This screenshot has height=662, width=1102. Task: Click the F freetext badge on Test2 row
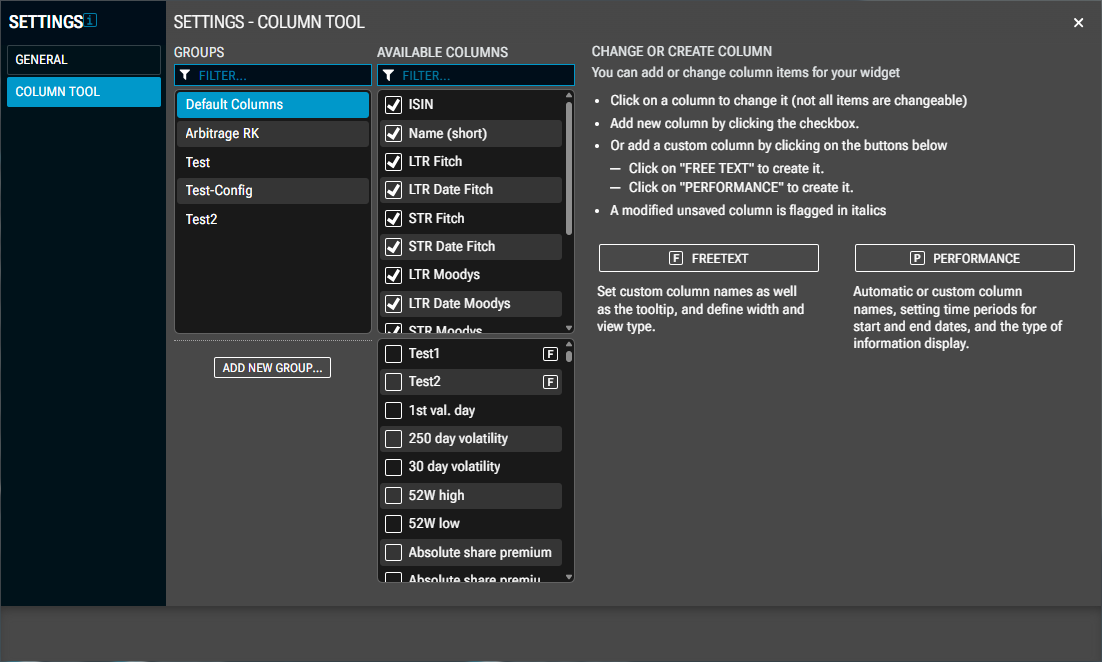click(x=550, y=382)
